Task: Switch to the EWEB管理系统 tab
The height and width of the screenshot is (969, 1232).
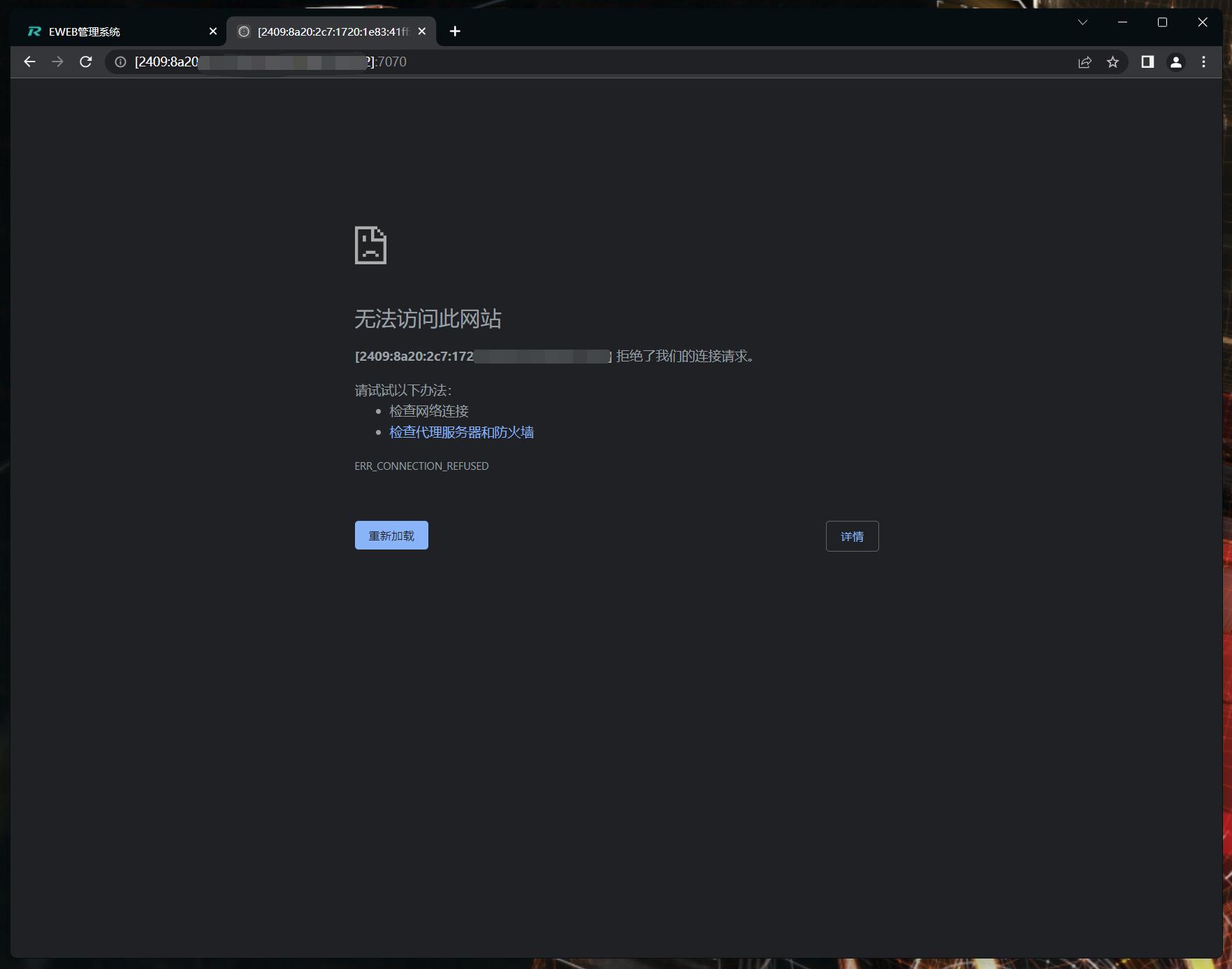Action: click(119, 31)
